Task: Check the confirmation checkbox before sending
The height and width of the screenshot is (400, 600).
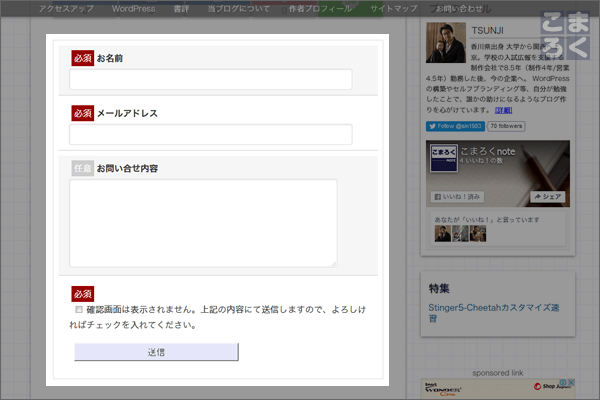Action: click(79, 309)
